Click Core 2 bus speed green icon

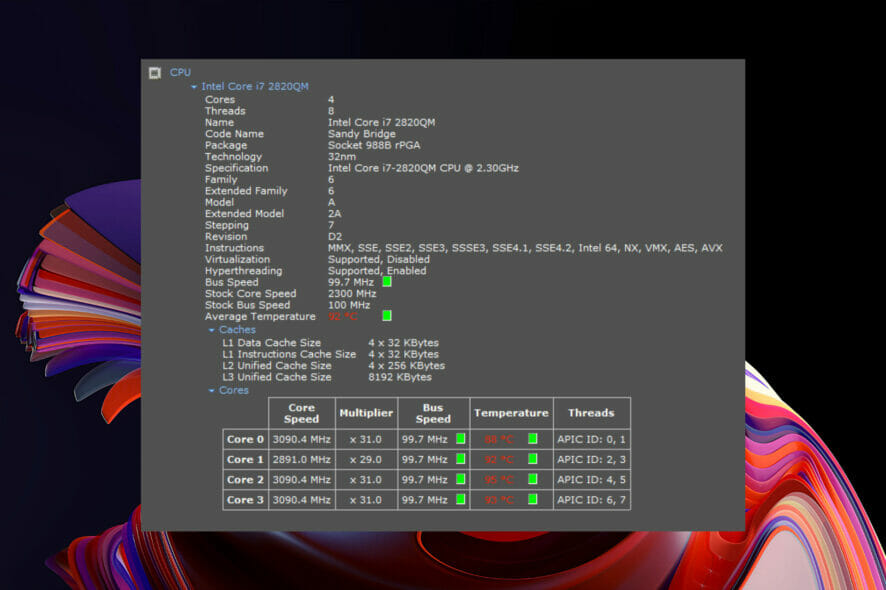[x=461, y=480]
